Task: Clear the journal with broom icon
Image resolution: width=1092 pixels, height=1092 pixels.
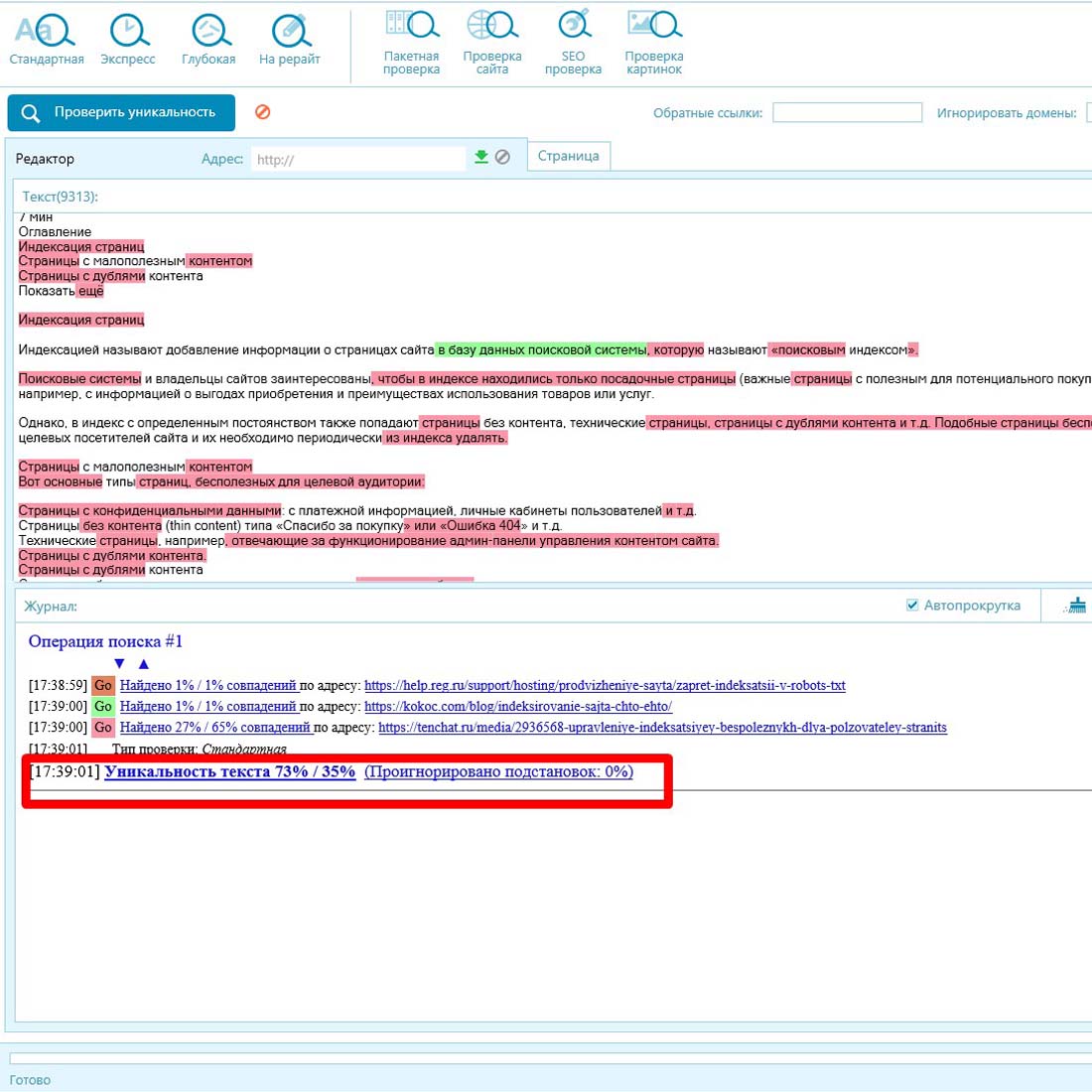Action: [1074, 606]
